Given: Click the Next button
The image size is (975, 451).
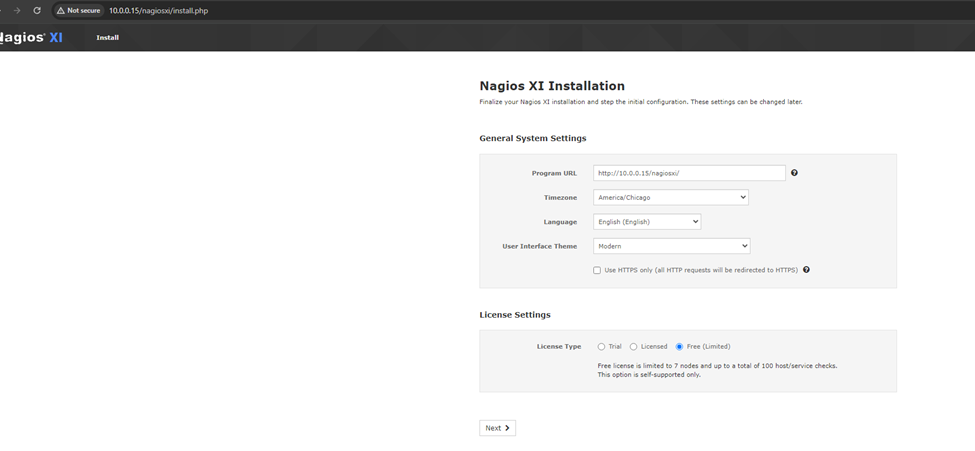Looking at the screenshot, I should pos(497,428).
